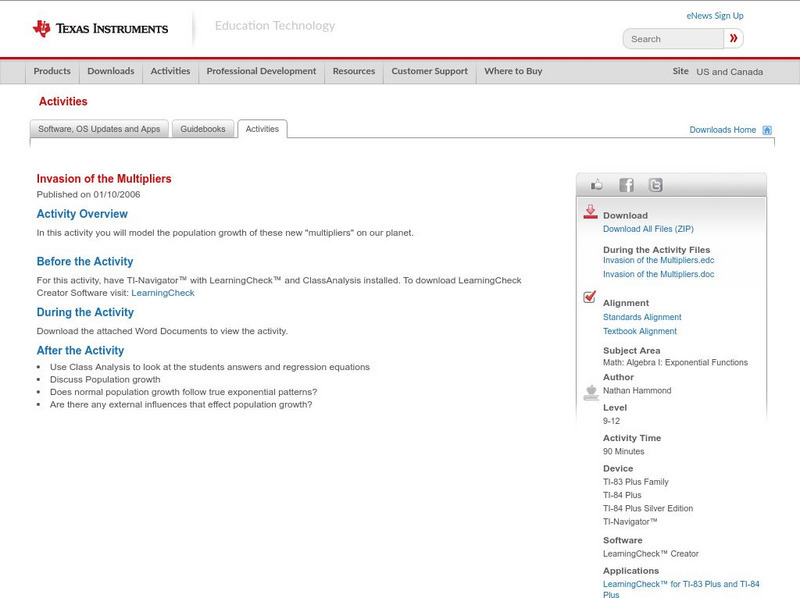Go to Downloads Home link
This screenshot has width=800, height=598.
[x=722, y=130]
